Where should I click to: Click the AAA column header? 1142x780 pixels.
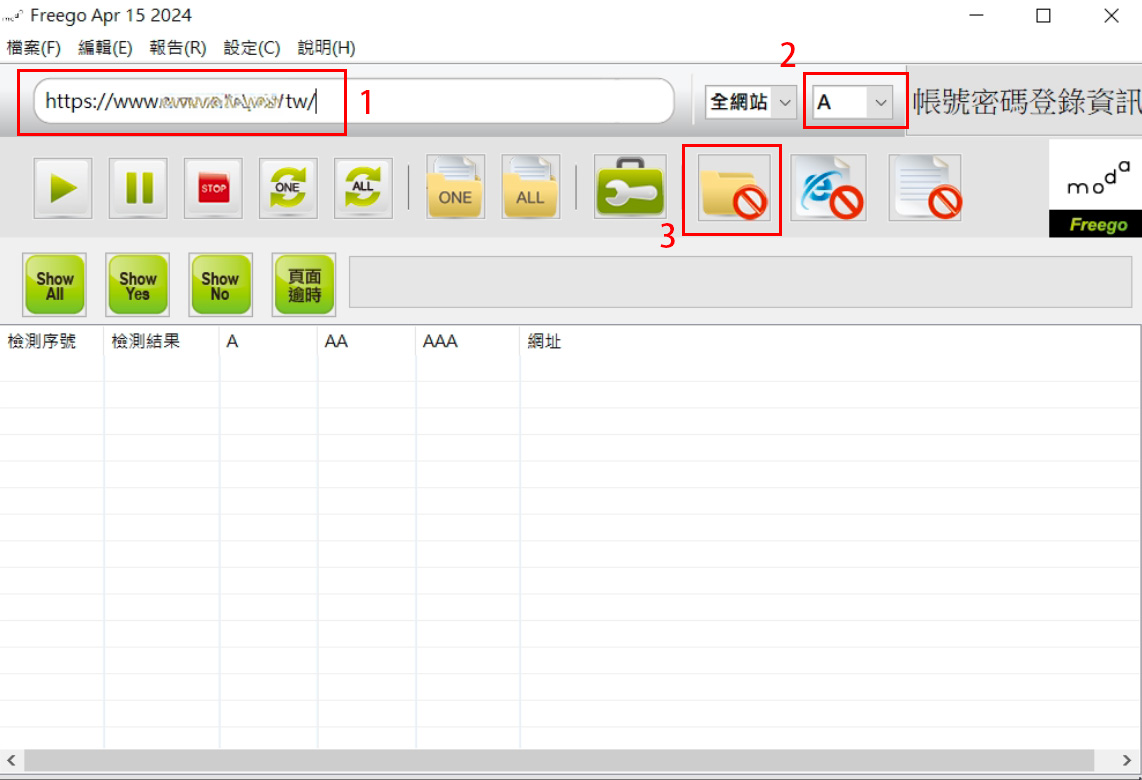click(468, 342)
